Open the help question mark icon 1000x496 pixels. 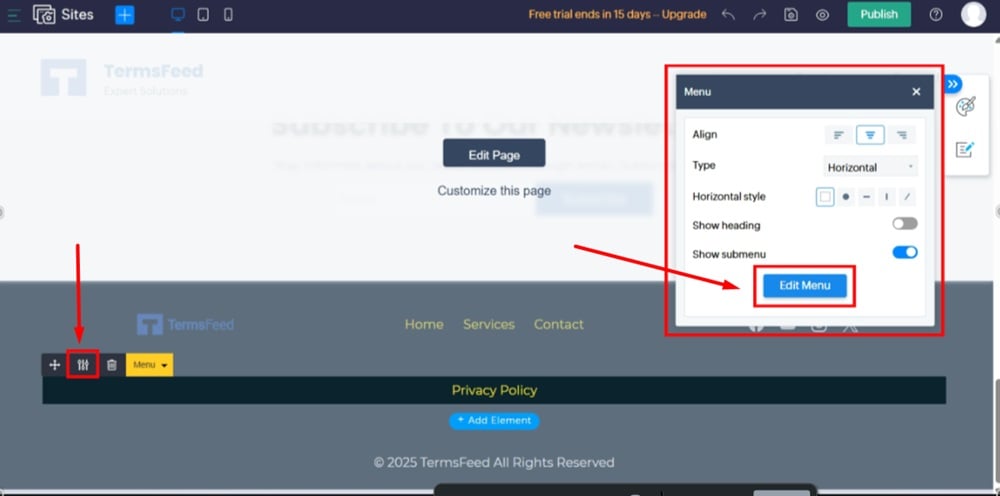[936, 14]
